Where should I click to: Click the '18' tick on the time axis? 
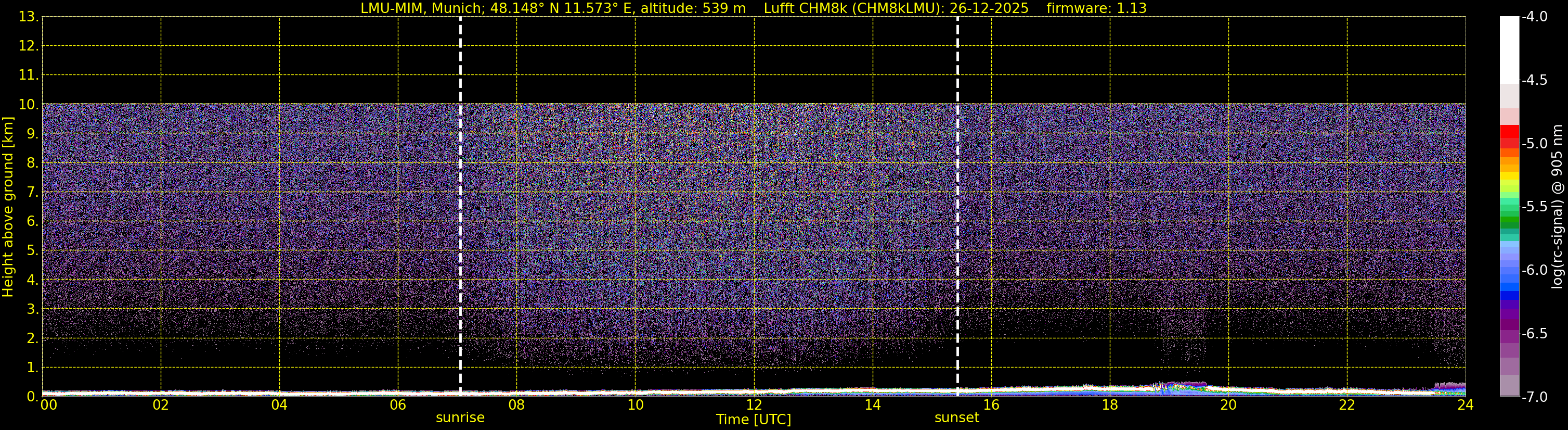1110,405
